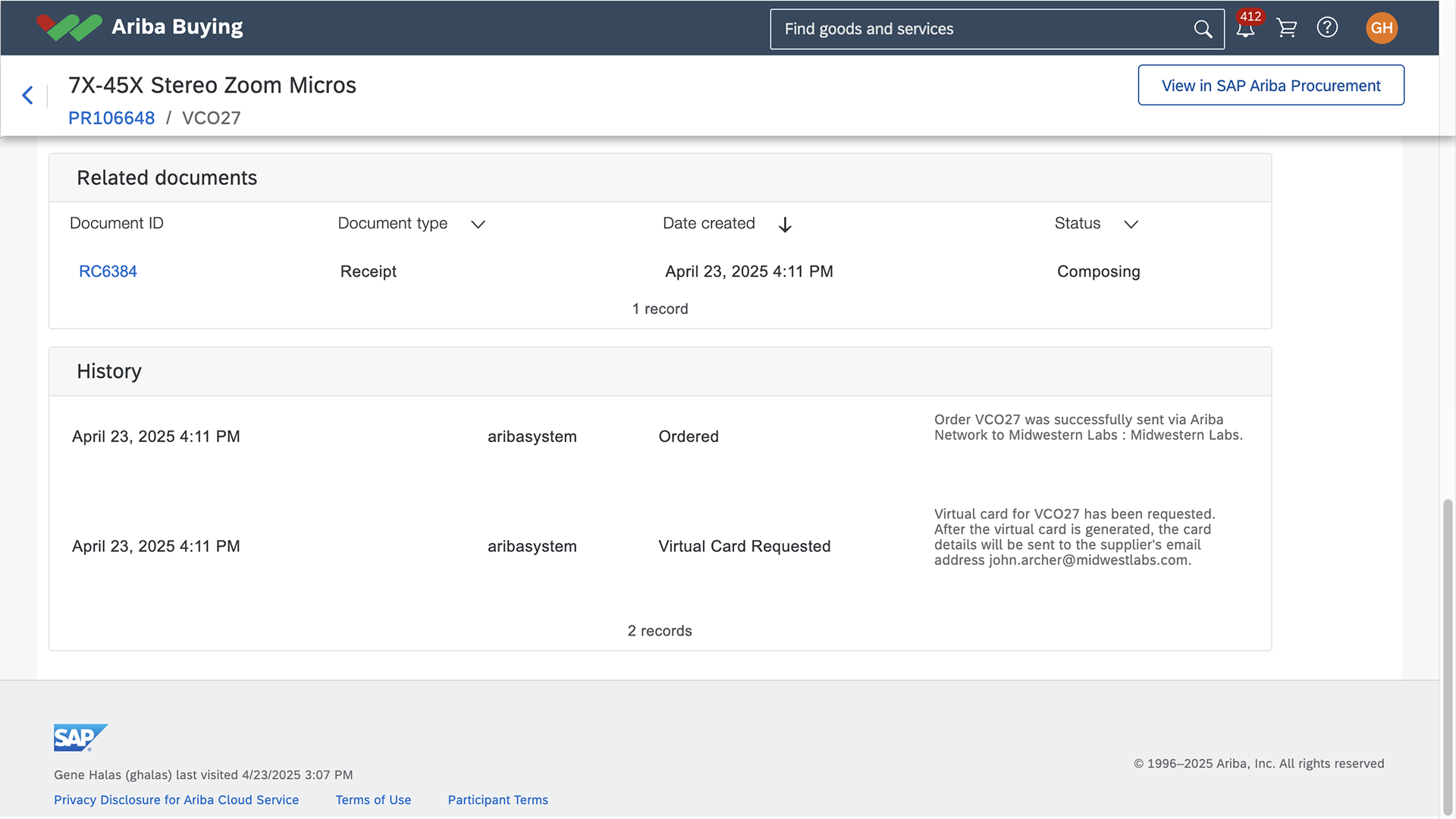This screenshot has width=1456, height=819.
Task: Click the Virtual Card Requested history action
Action: pyautogui.click(x=745, y=547)
